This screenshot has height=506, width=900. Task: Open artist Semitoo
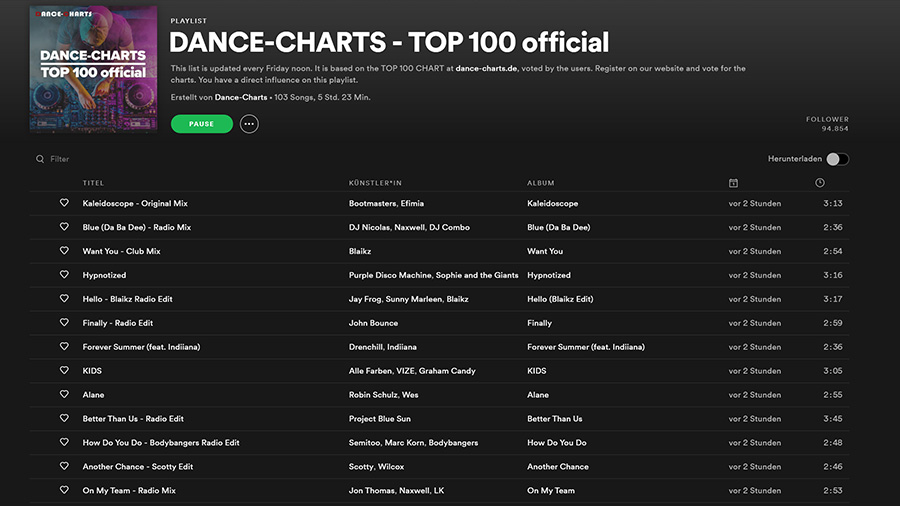point(364,443)
